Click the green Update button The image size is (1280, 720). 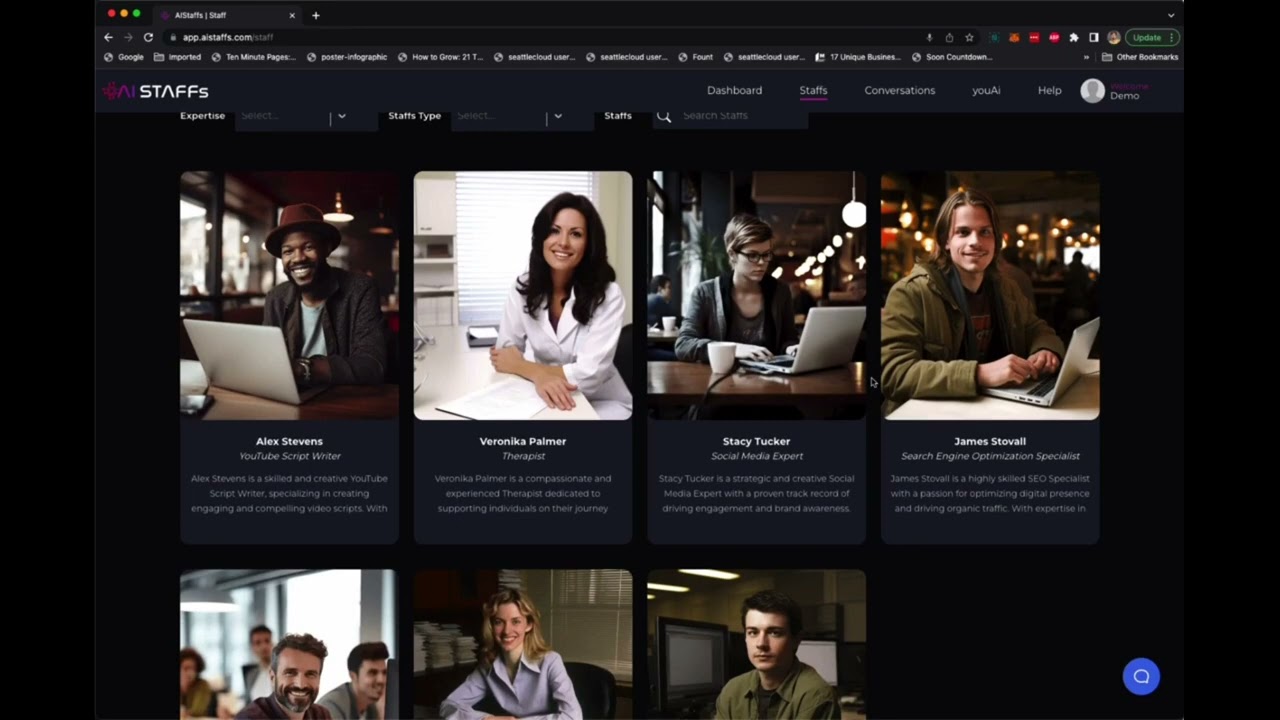(x=1153, y=37)
